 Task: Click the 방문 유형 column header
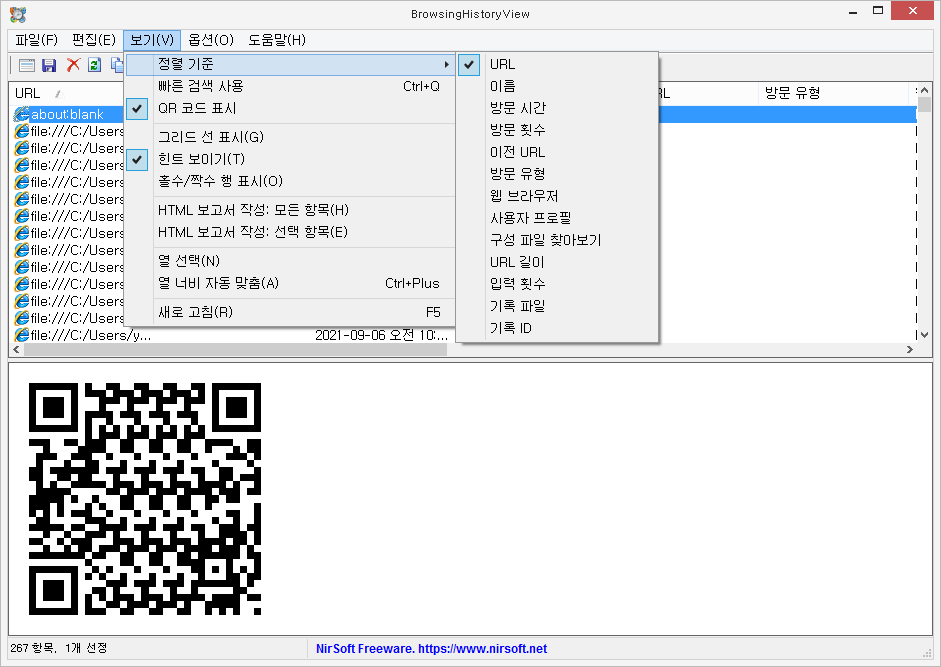pos(834,94)
